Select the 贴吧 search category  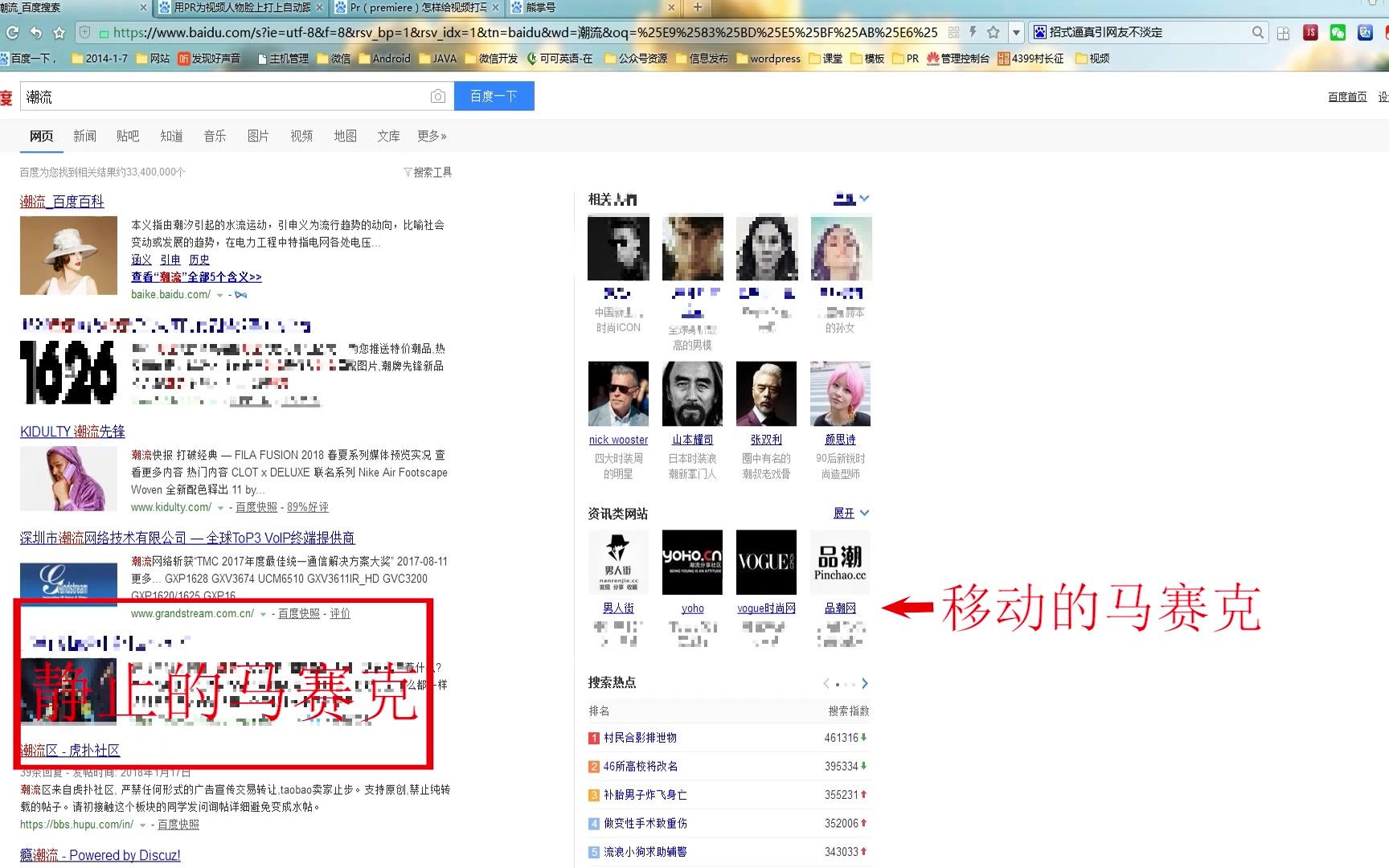128,136
